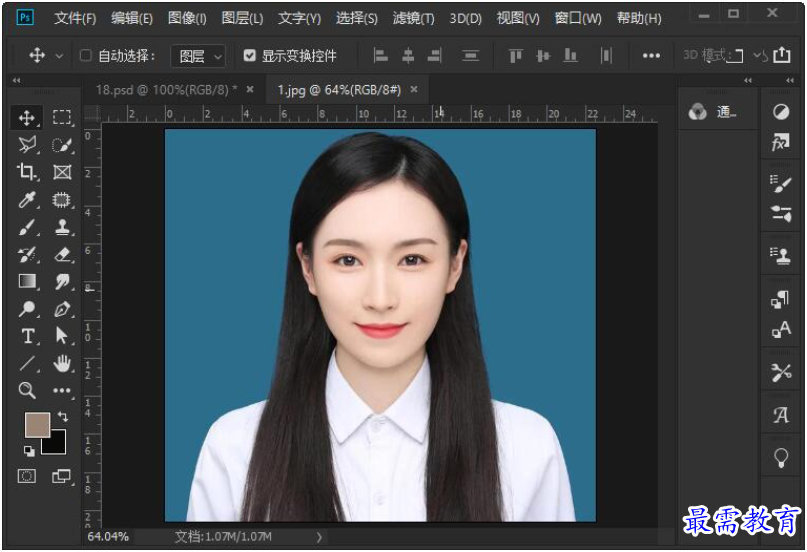Screen dimensions: 807x552
Task: Enable the auto-select checkbox
Action: [x=86, y=55]
